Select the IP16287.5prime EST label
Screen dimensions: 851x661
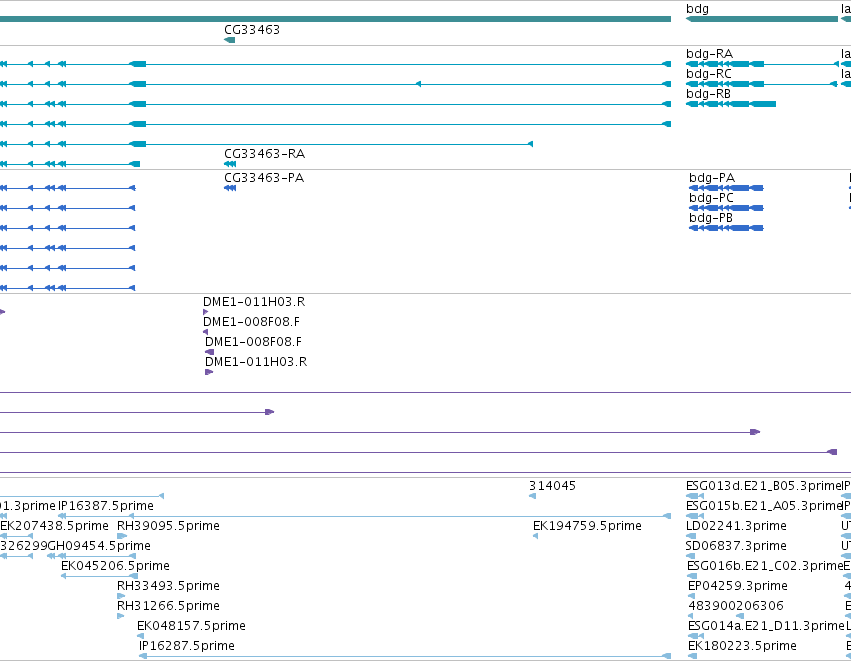[187, 646]
